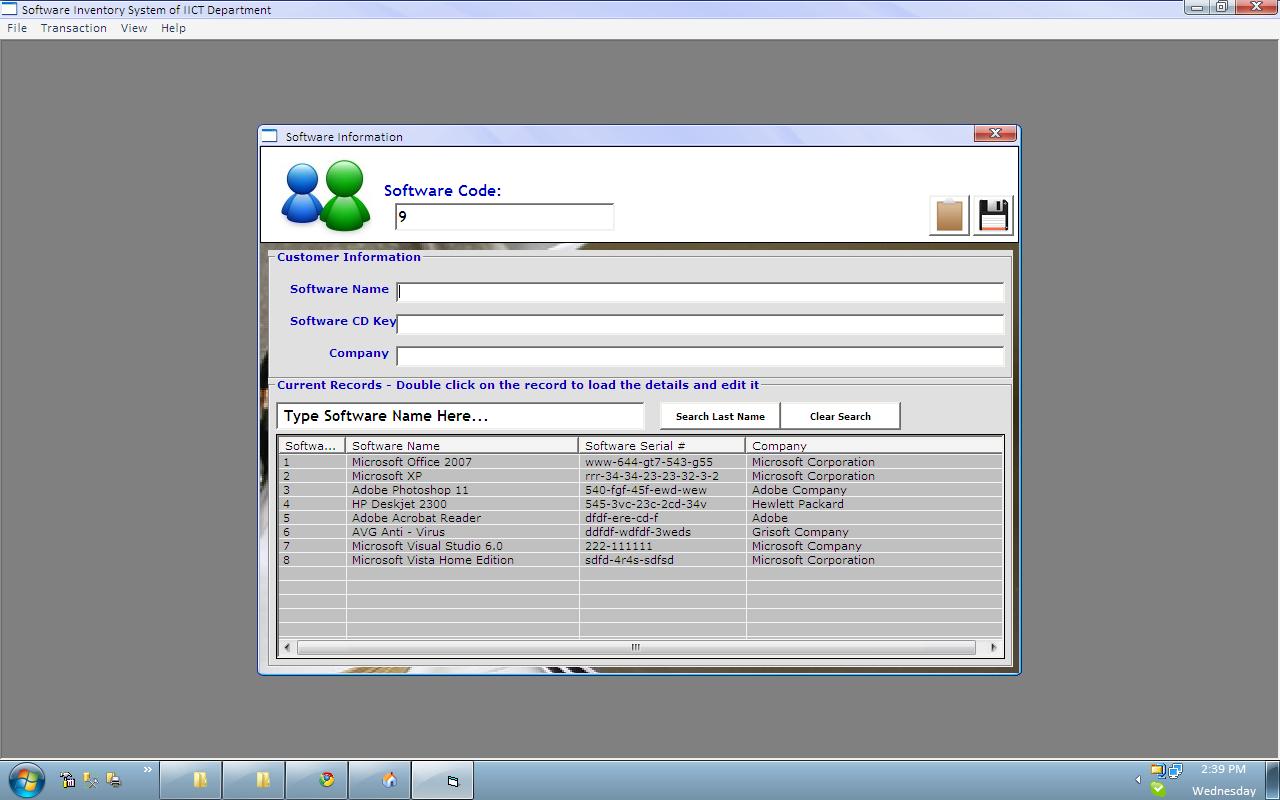Click the right arrow of the horizontal scrollbar

click(x=993, y=648)
